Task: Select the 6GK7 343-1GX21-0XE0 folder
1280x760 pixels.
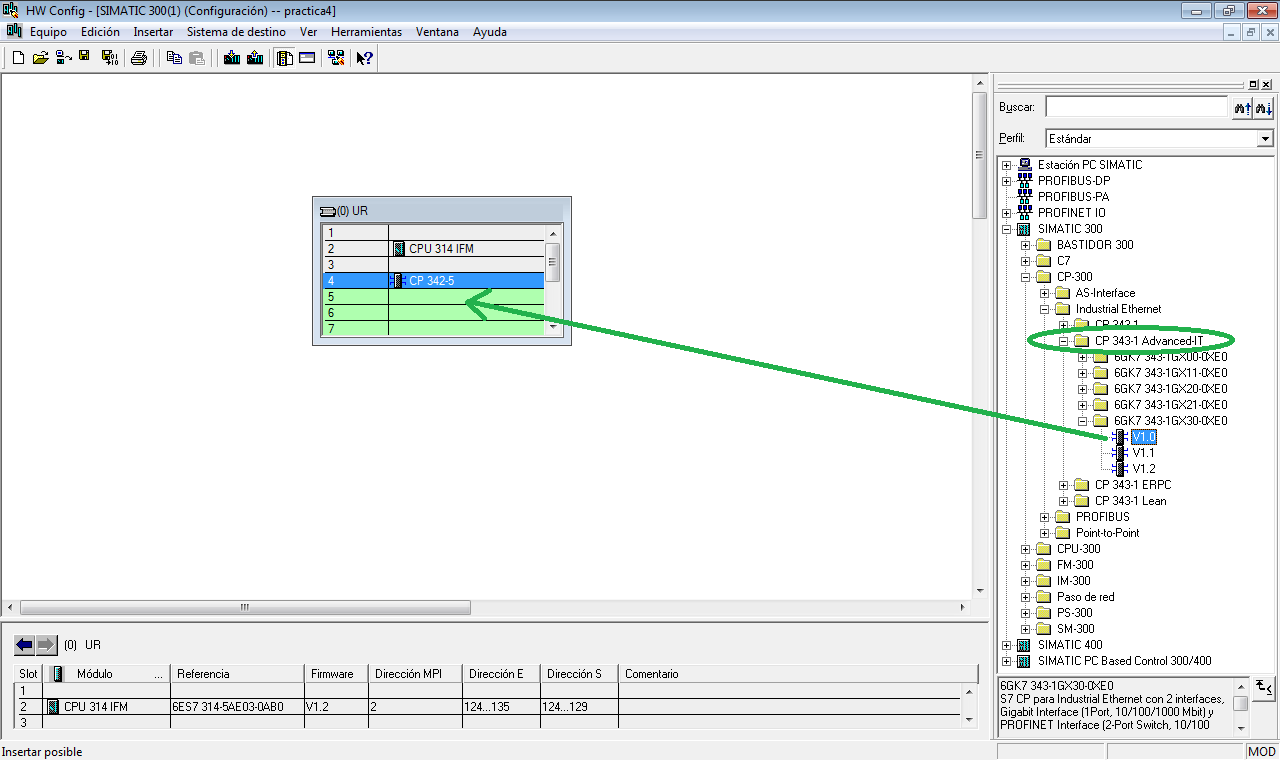Action: (1170, 405)
